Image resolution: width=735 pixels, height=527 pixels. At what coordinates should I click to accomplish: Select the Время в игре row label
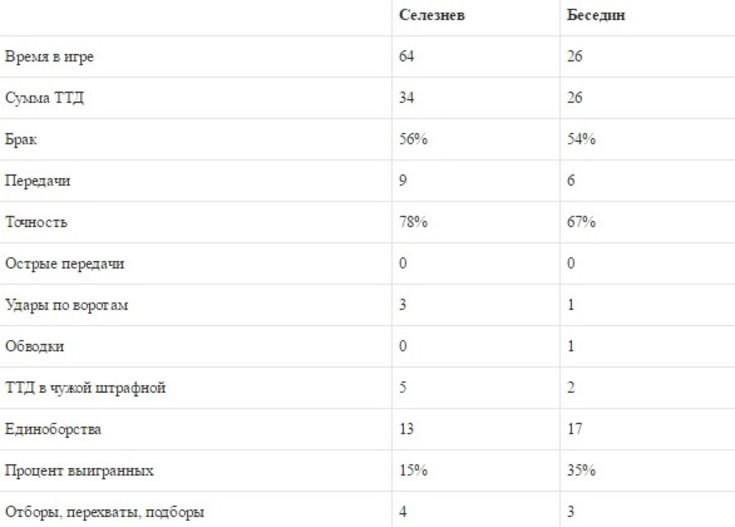(49, 57)
